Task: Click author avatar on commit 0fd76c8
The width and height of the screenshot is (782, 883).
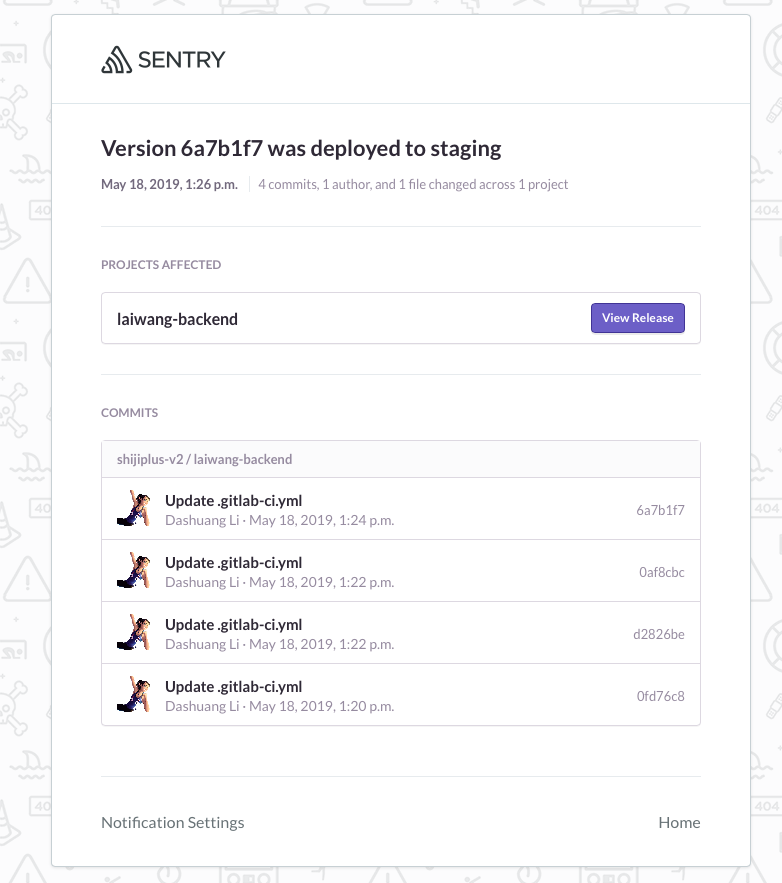Action: [134, 694]
